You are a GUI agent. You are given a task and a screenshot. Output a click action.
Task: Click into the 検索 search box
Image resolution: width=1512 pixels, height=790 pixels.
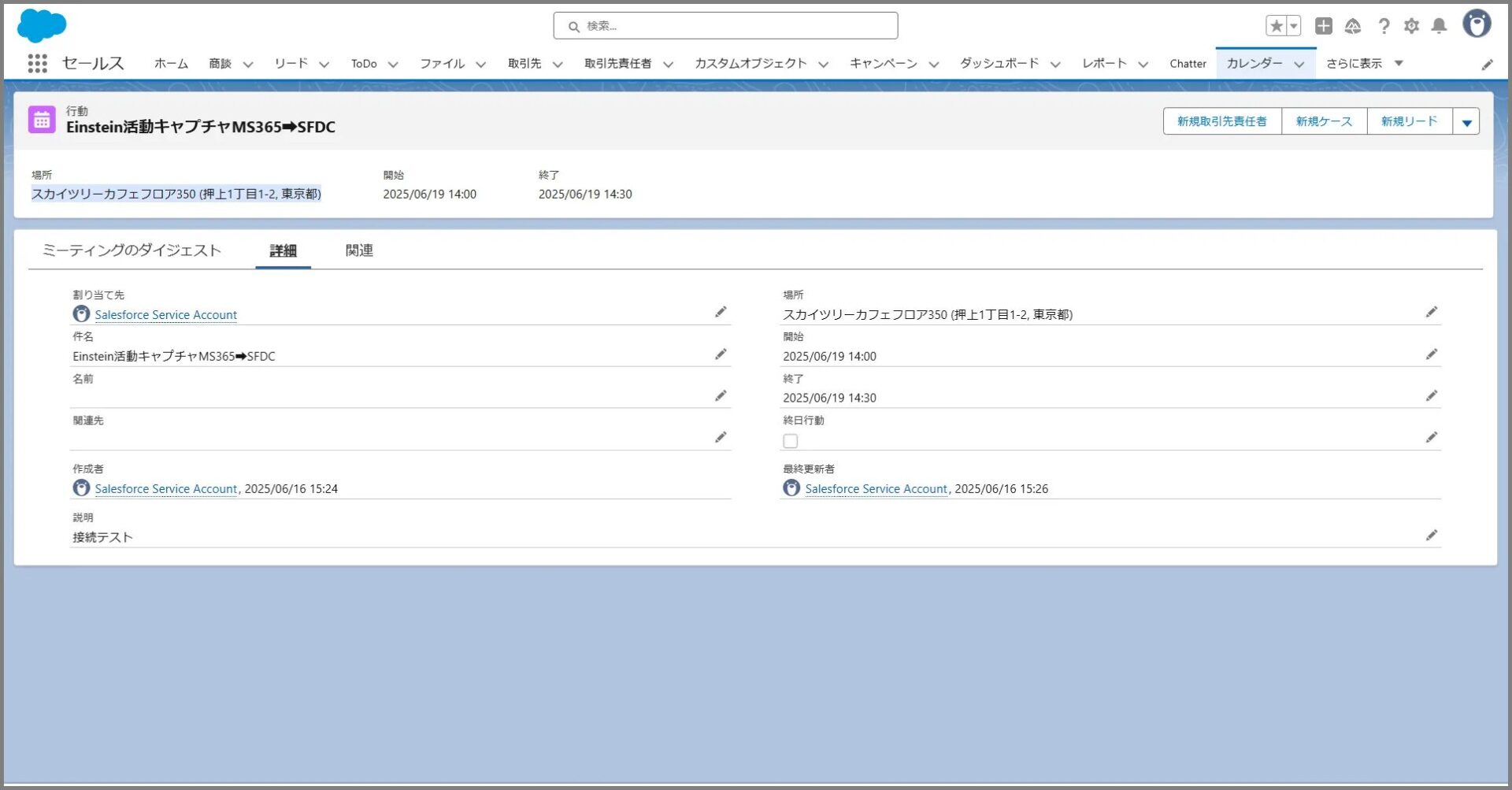click(x=725, y=26)
